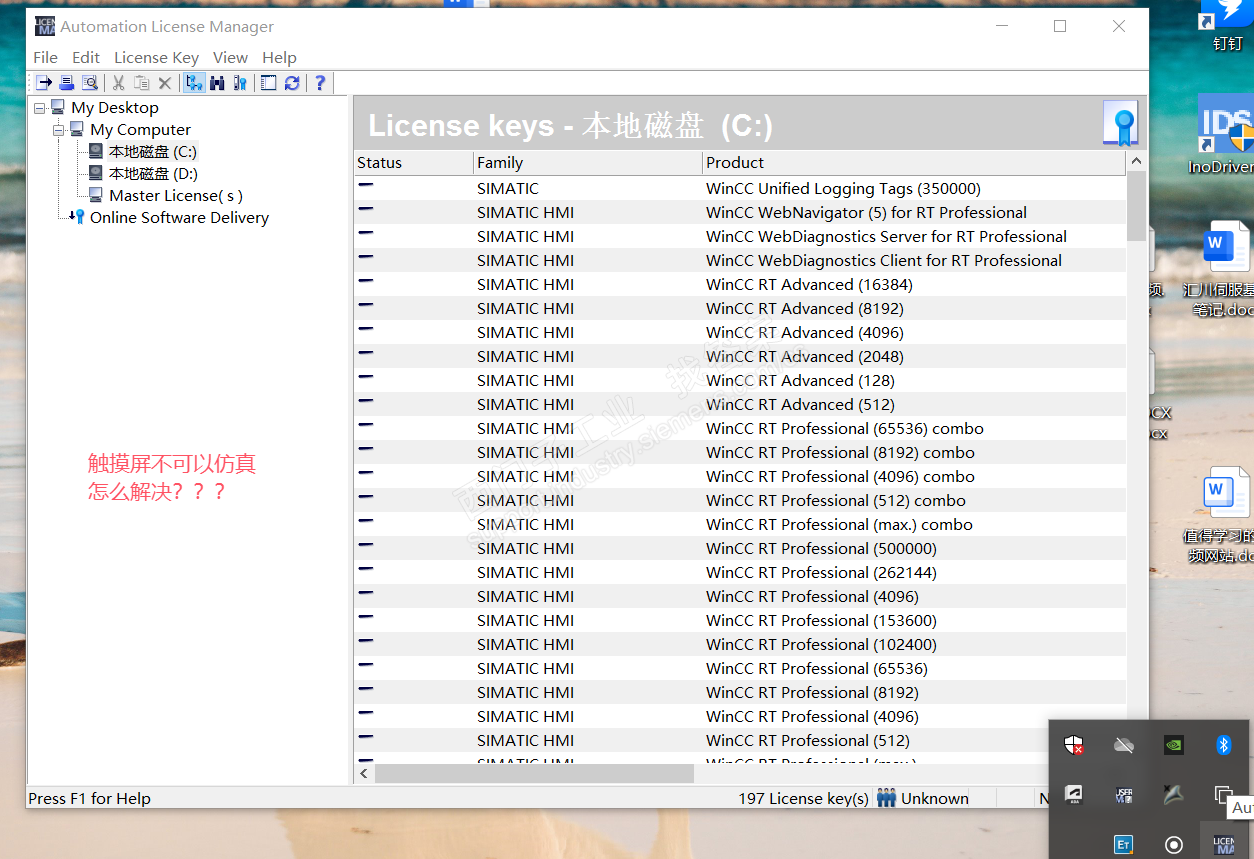Open the License Key menu
The image size is (1254, 859).
tap(156, 57)
